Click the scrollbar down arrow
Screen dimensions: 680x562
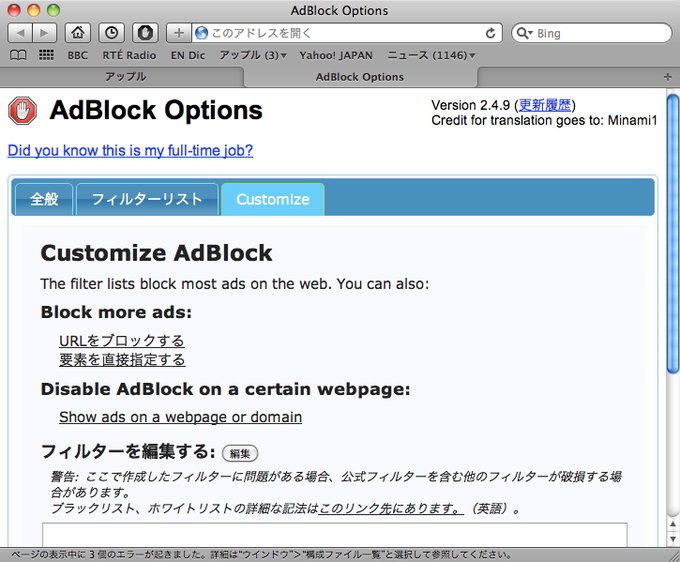[x=673, y=539]
